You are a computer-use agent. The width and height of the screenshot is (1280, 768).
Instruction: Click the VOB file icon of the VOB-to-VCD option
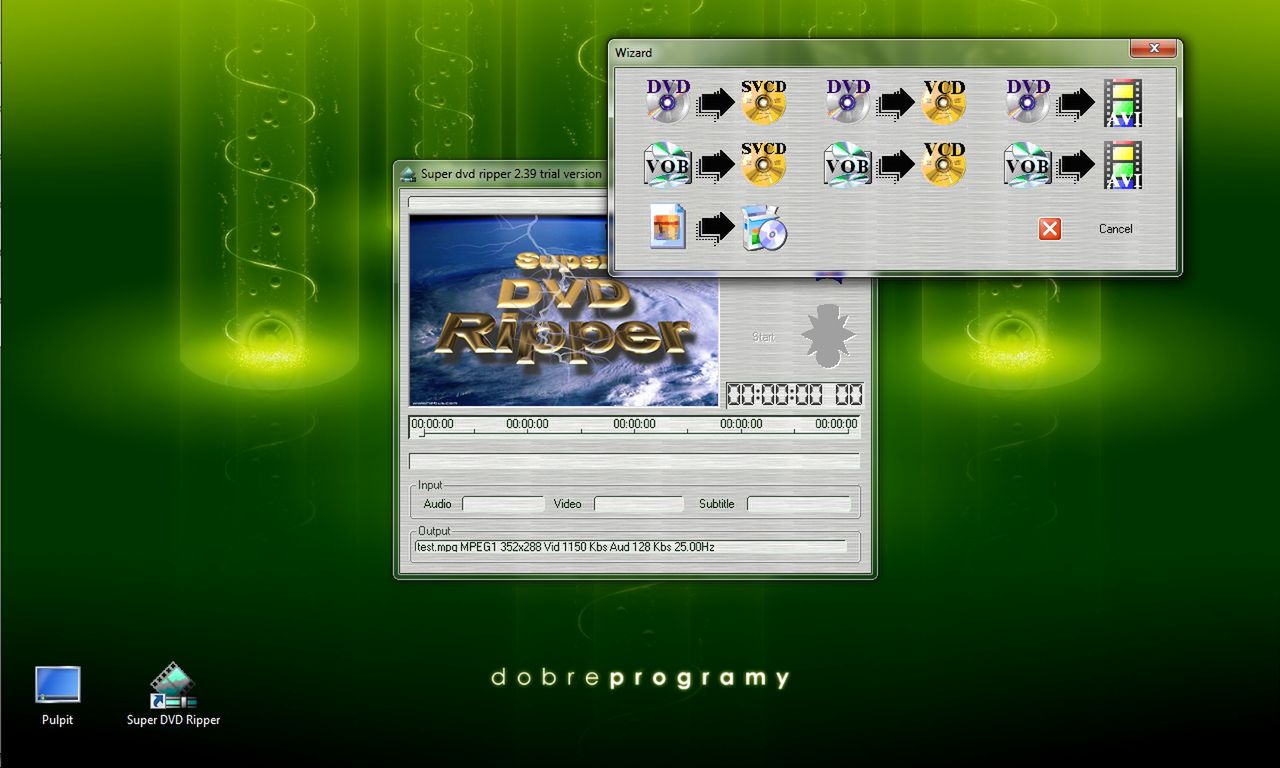pos(848,164)
